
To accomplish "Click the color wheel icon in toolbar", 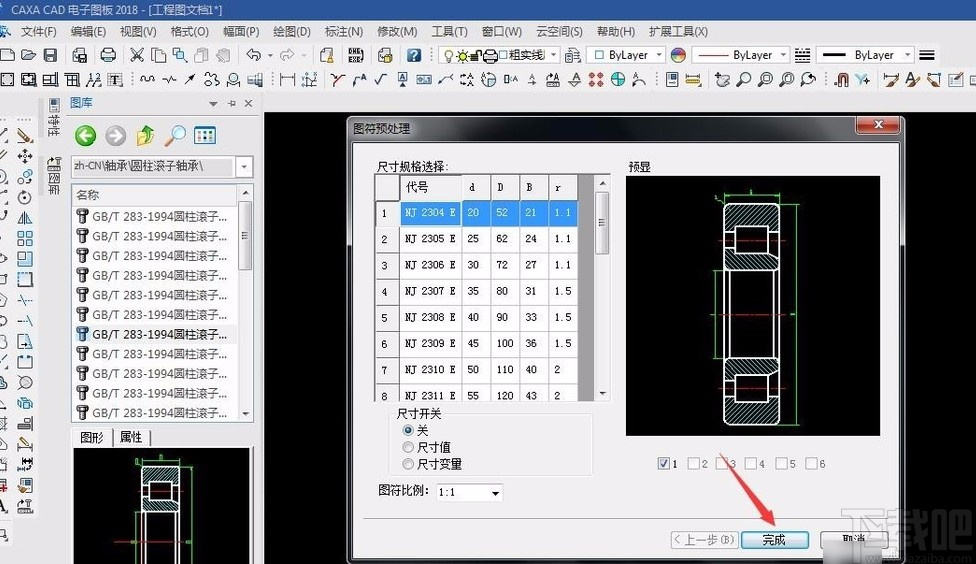I will pos(678,55).
